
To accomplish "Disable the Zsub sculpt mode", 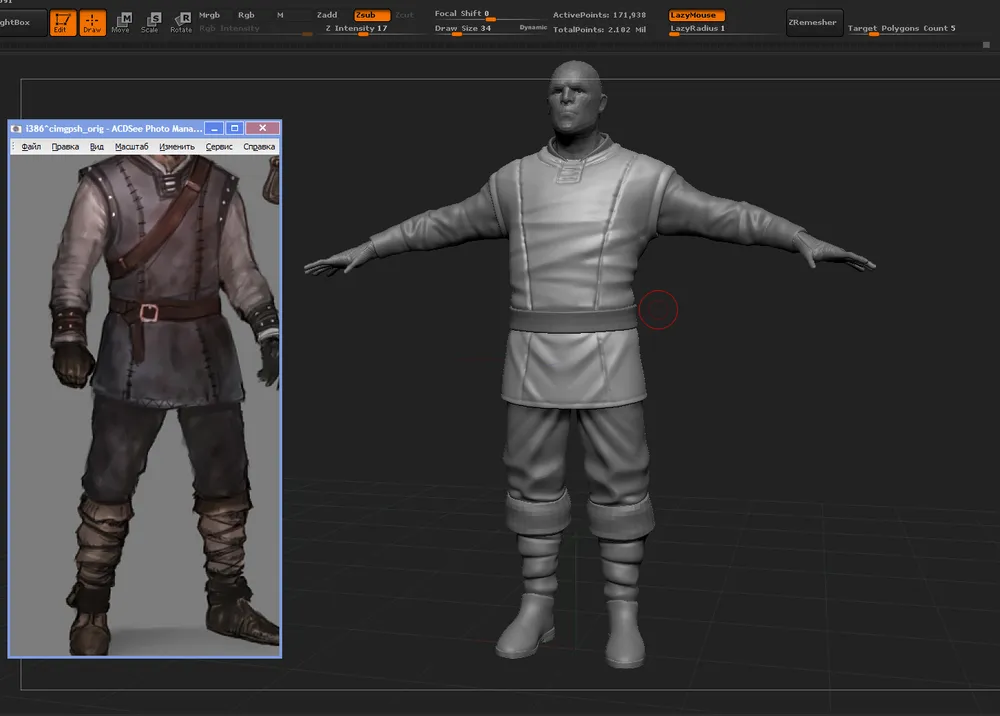I will coord(371,15).
